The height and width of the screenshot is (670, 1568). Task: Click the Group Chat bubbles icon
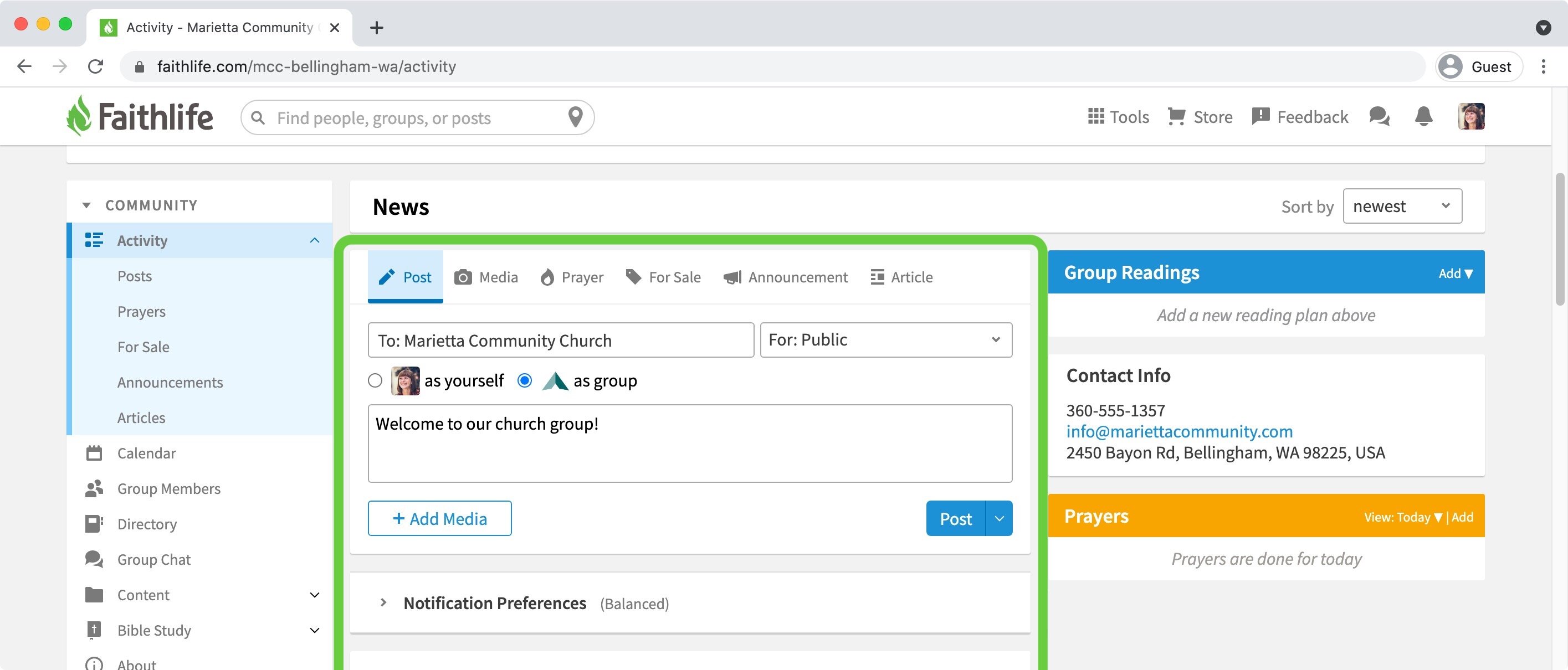(x=94, y=559)
